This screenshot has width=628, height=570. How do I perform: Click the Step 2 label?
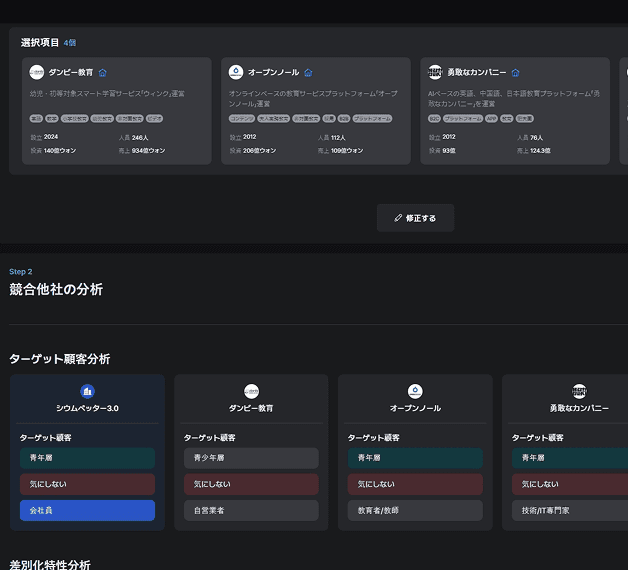click(21, 272)
